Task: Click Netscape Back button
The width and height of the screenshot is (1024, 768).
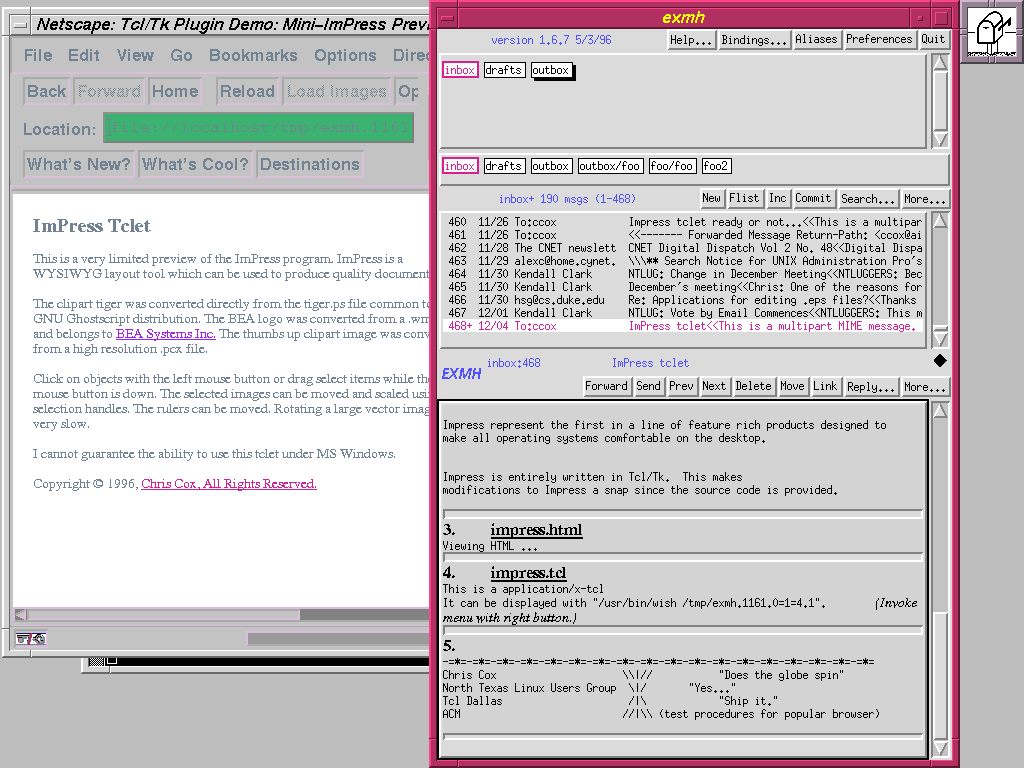Action: pos(46,91)
